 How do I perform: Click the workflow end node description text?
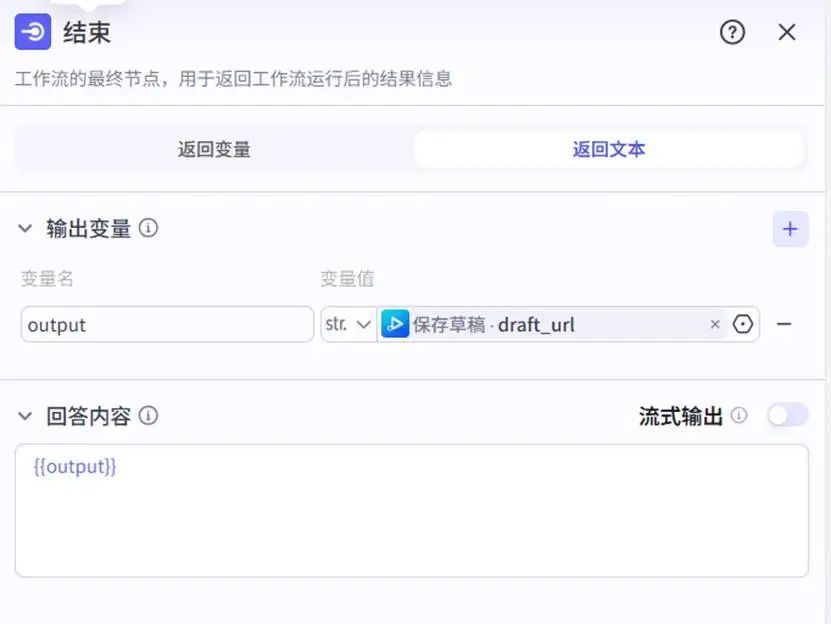point(233,79)
